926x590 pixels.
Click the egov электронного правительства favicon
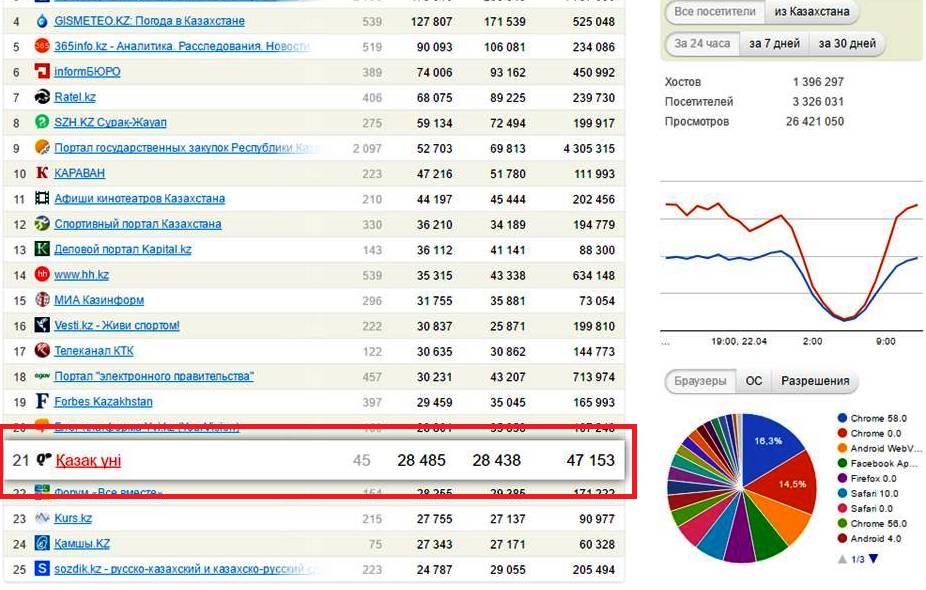tap(42, 376)
